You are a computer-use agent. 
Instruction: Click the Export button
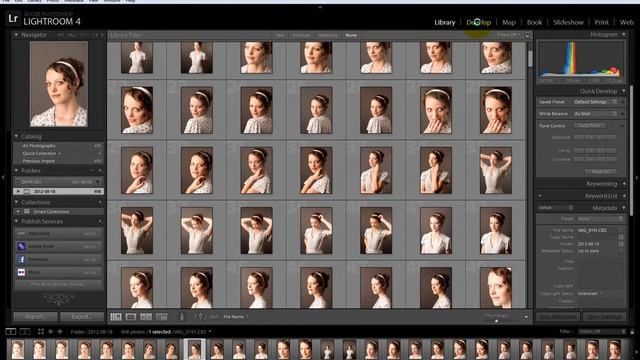(x=82, y=317)
